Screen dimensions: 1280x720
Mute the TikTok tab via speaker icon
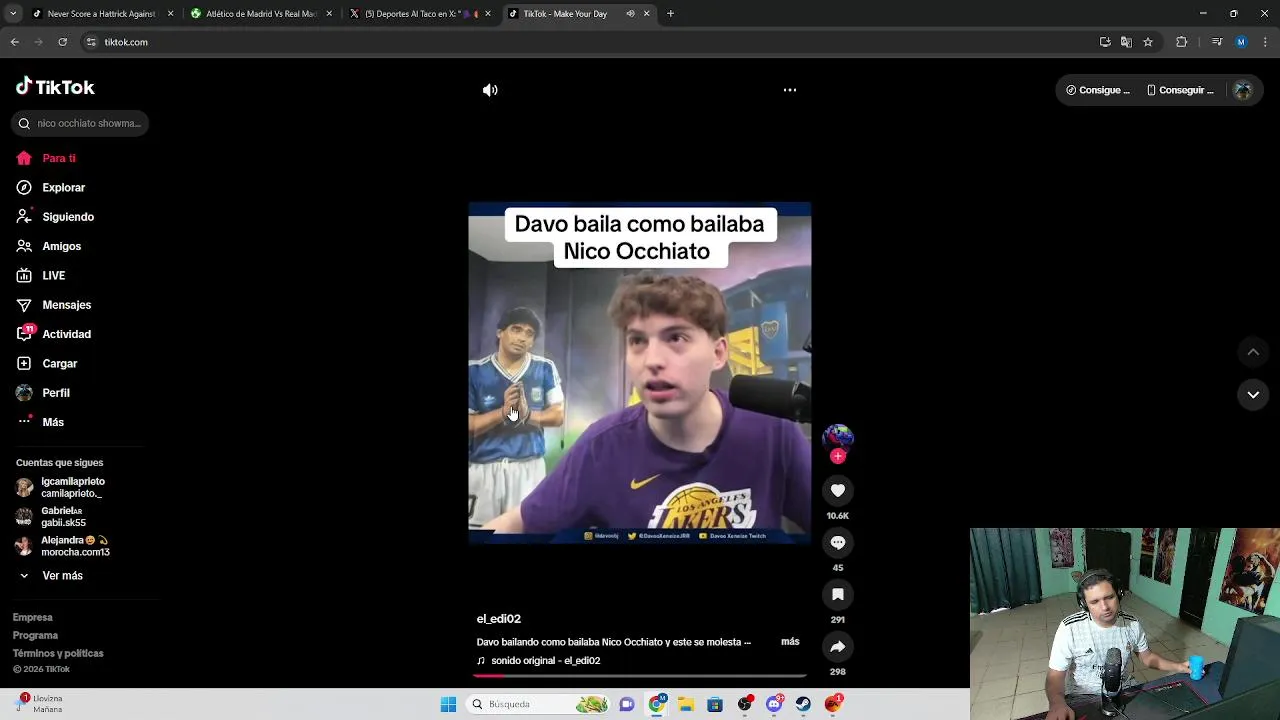pos(630,14)
